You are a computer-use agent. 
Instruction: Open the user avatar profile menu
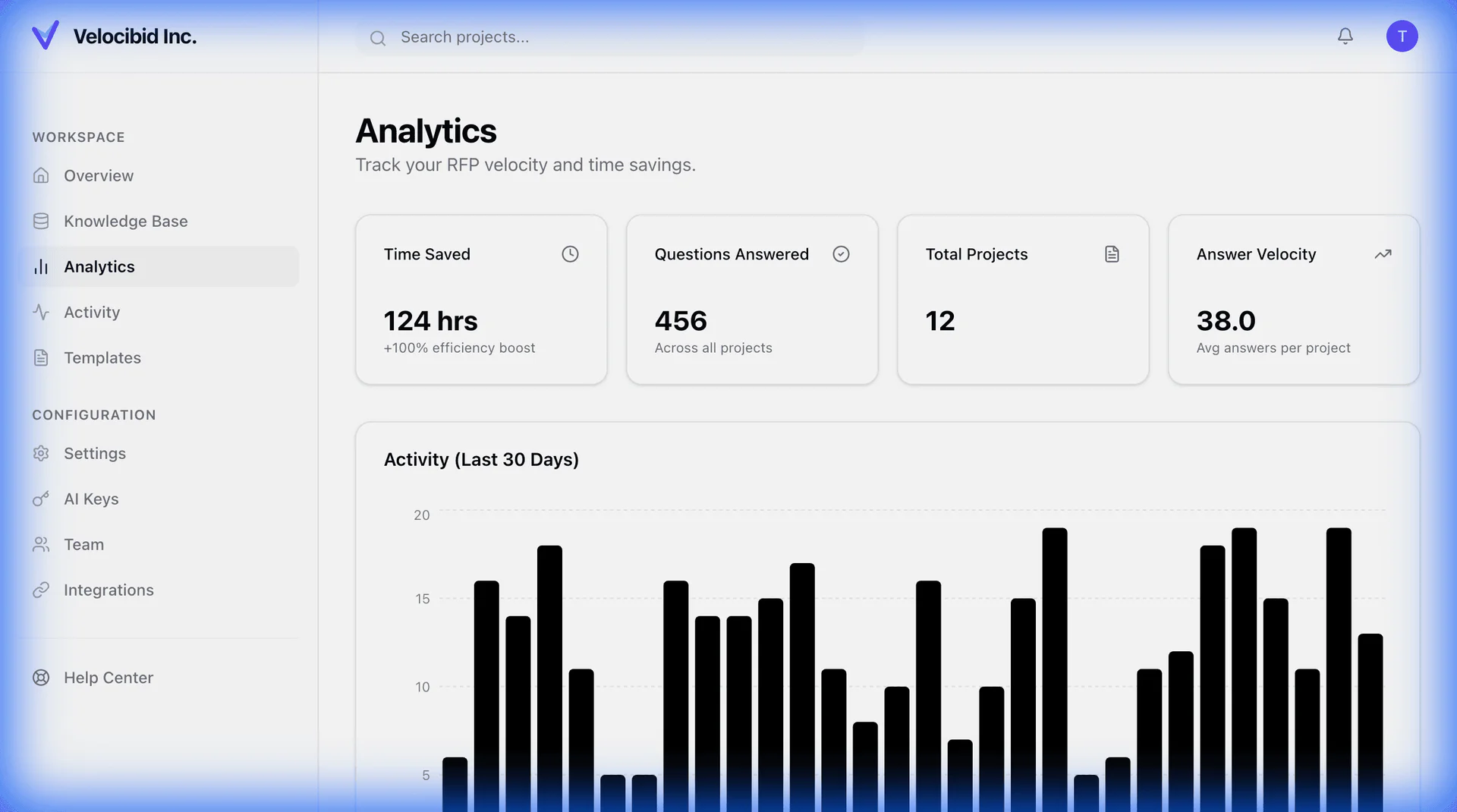click(x=1402, y=36)
